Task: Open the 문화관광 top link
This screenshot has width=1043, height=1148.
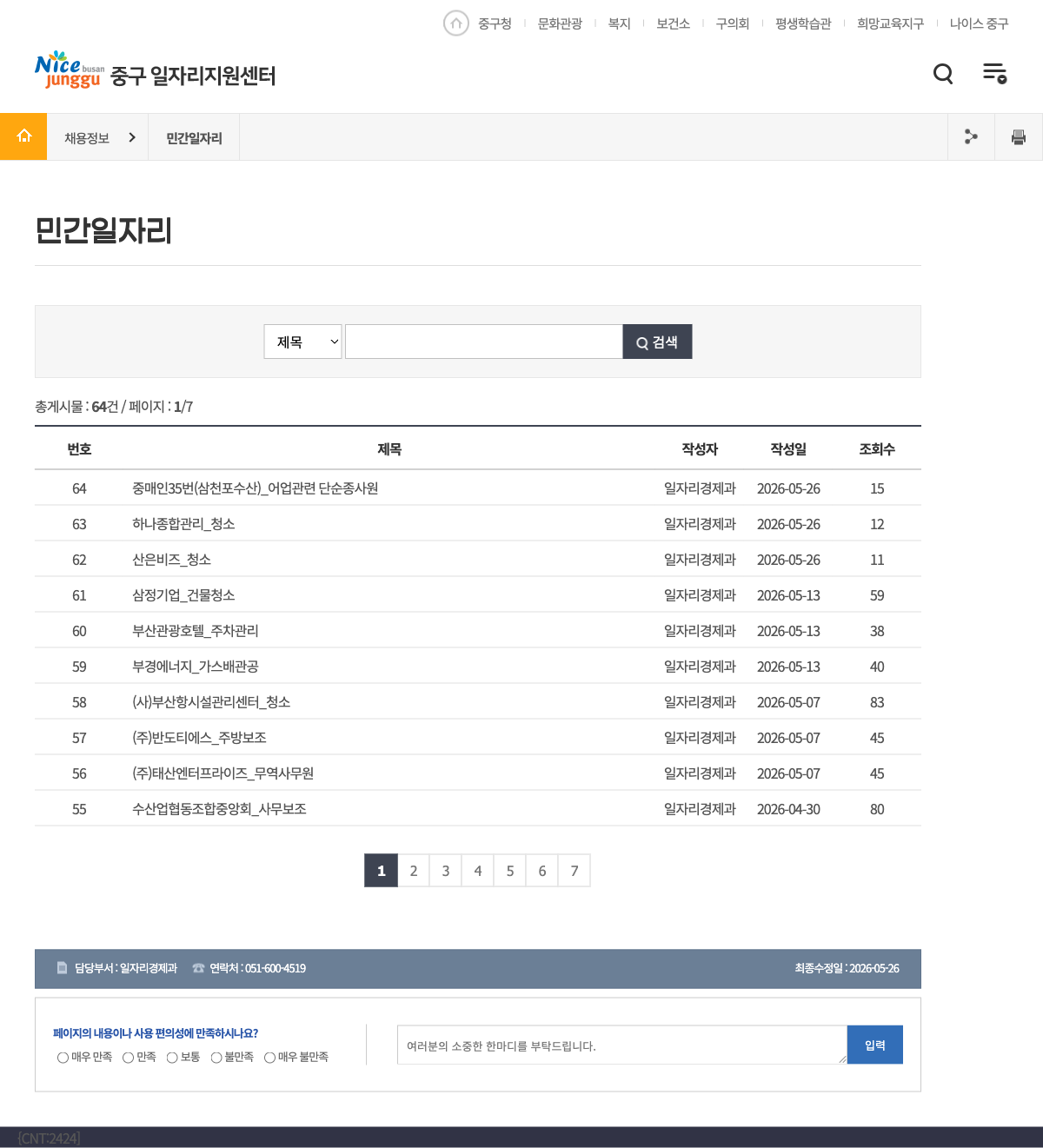Action: point(560,23)
